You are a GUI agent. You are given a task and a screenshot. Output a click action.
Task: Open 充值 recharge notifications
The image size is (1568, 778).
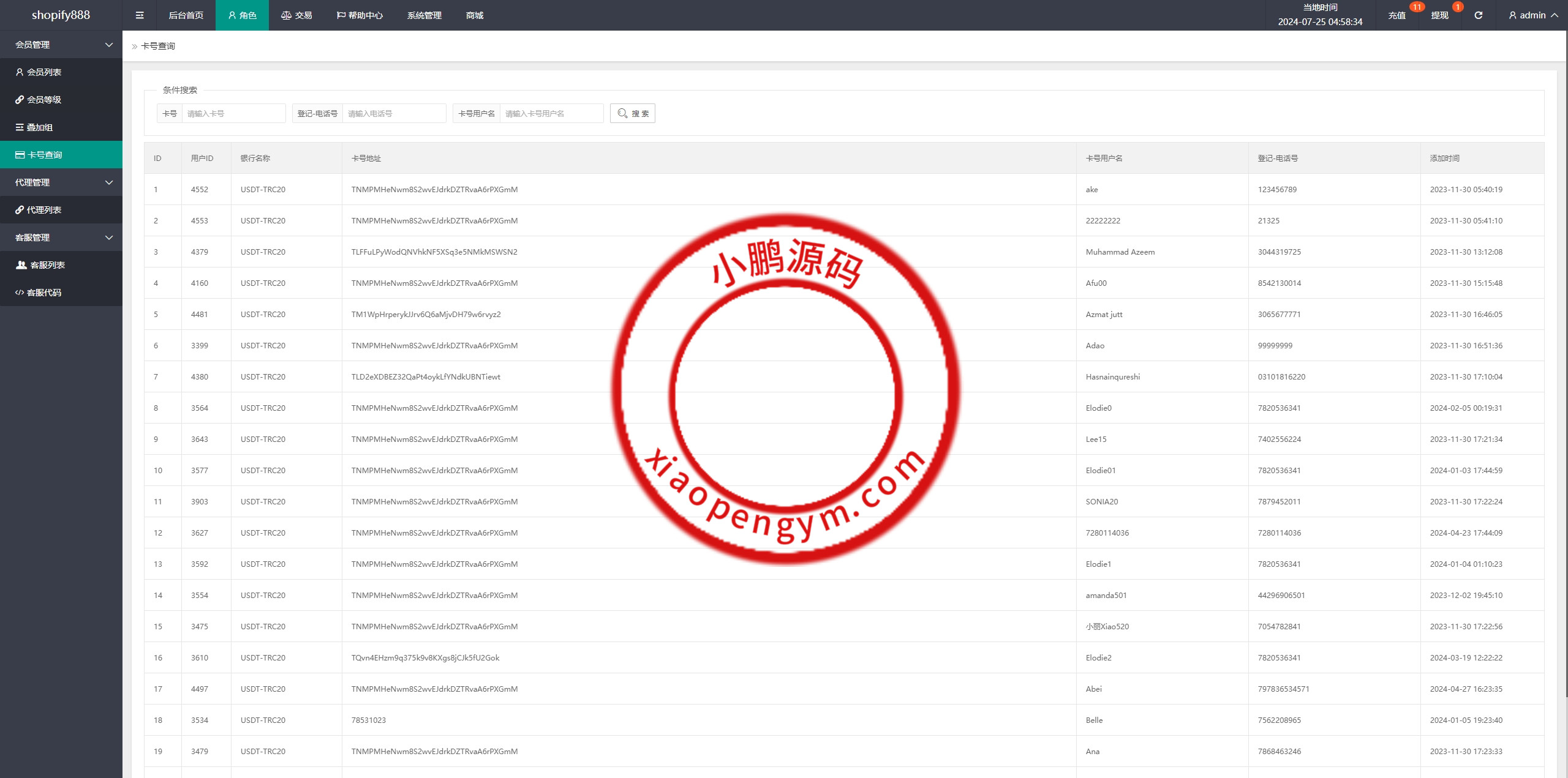click(x=1396, y=15)
